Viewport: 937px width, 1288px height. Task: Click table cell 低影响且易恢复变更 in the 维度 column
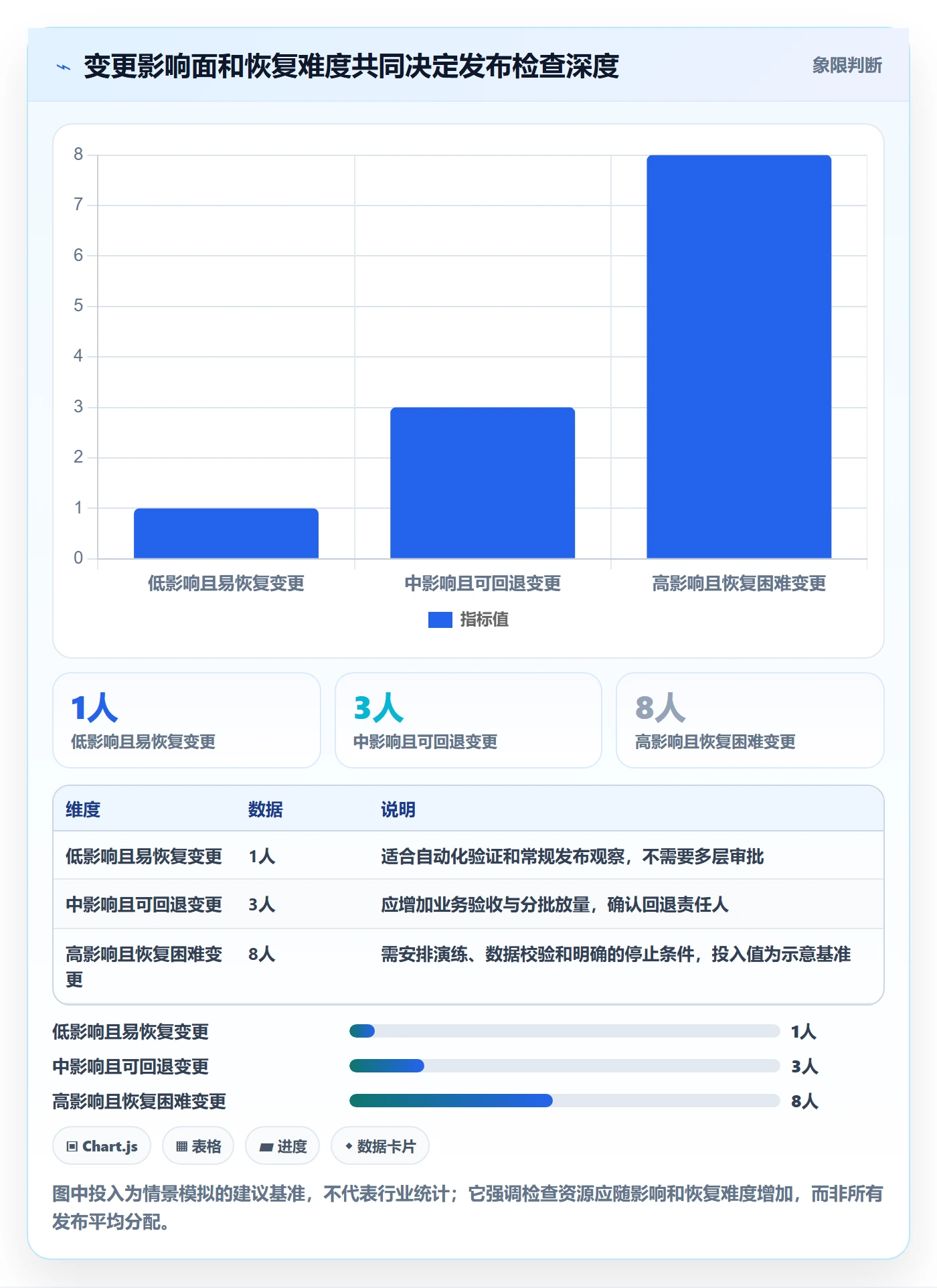(x=144, y=856)
